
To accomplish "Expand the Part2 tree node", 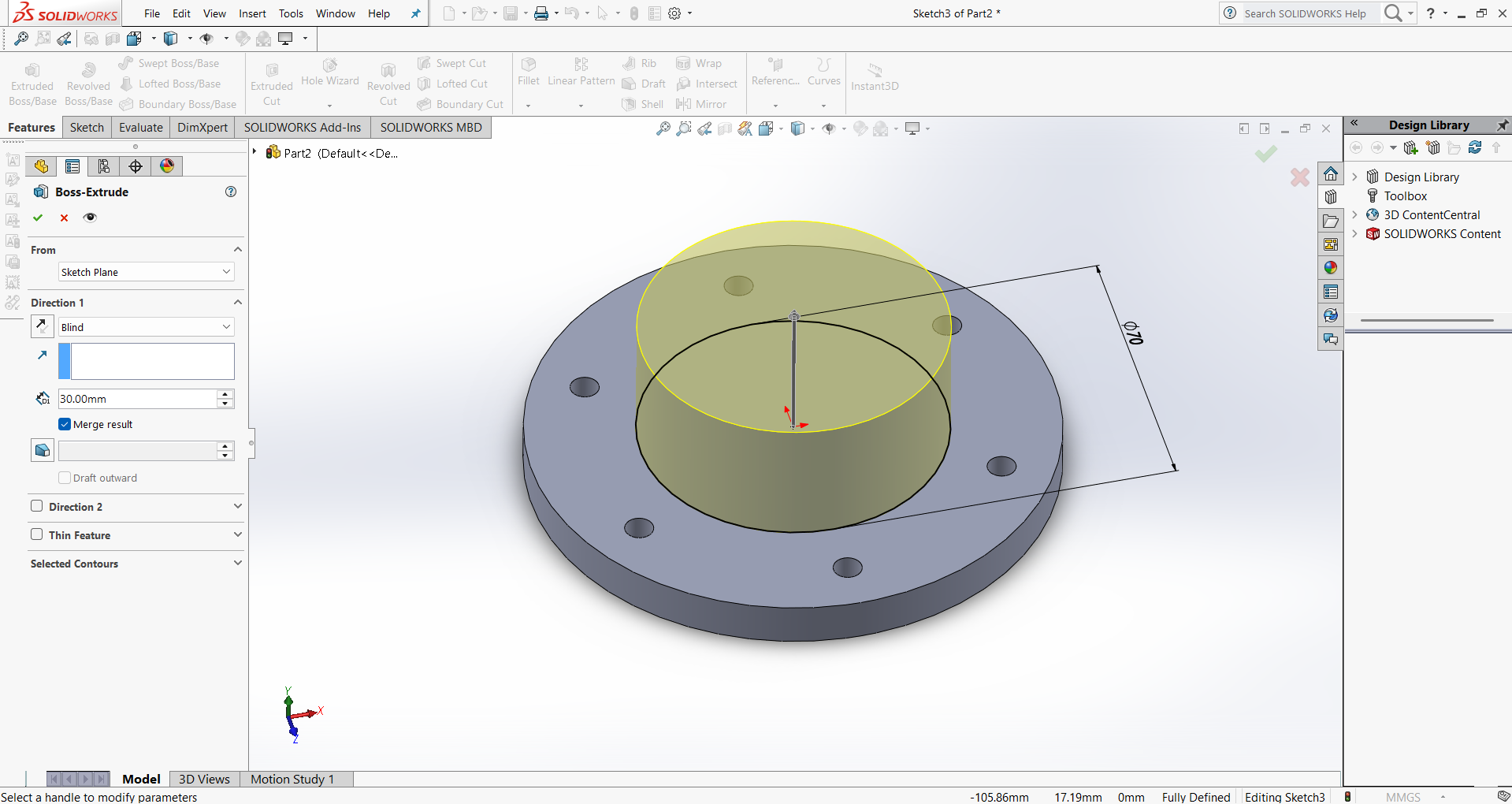I will click(x=254, y=151).
